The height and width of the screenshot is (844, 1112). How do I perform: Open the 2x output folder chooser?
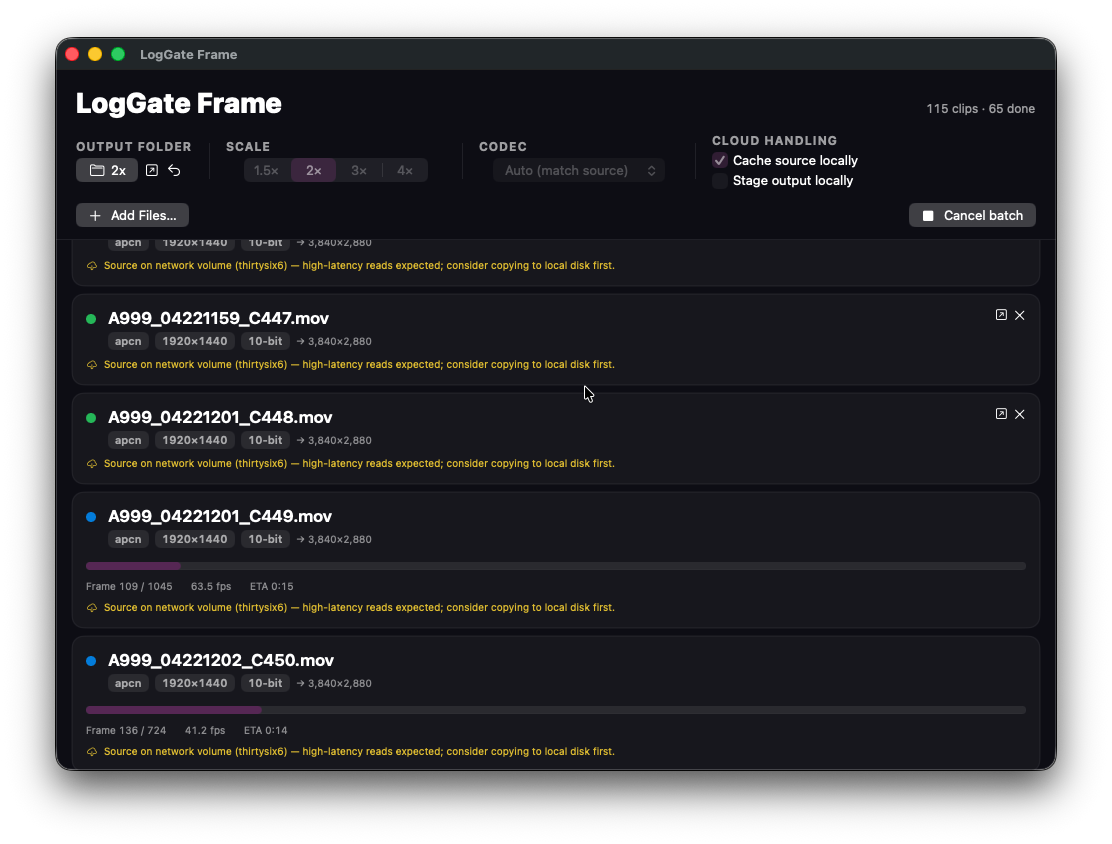click(107, 170)
